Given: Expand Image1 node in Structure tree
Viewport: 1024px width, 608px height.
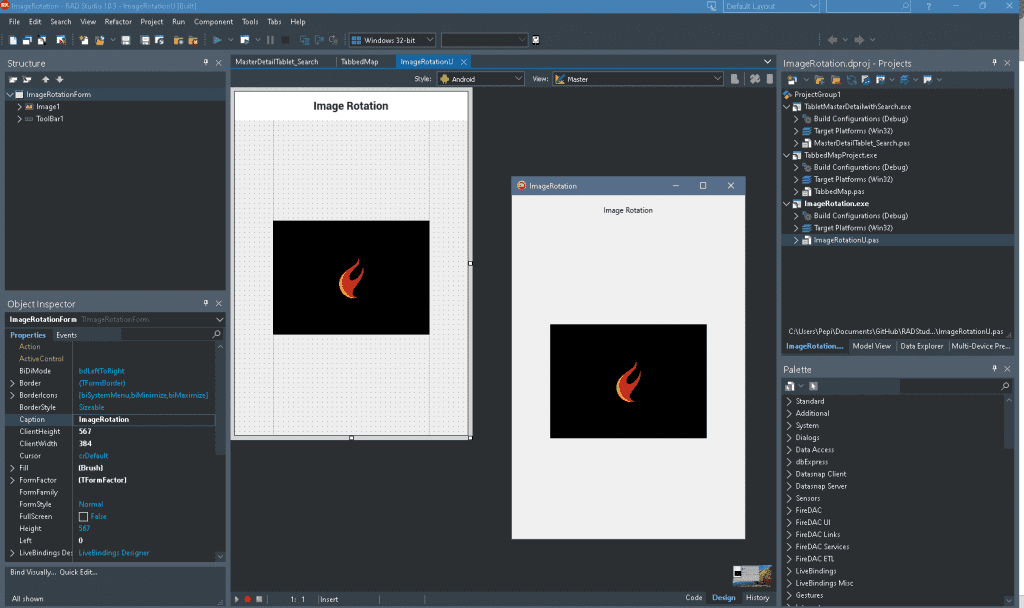Looking at the screenshot, I should click(x=20, y=106).
